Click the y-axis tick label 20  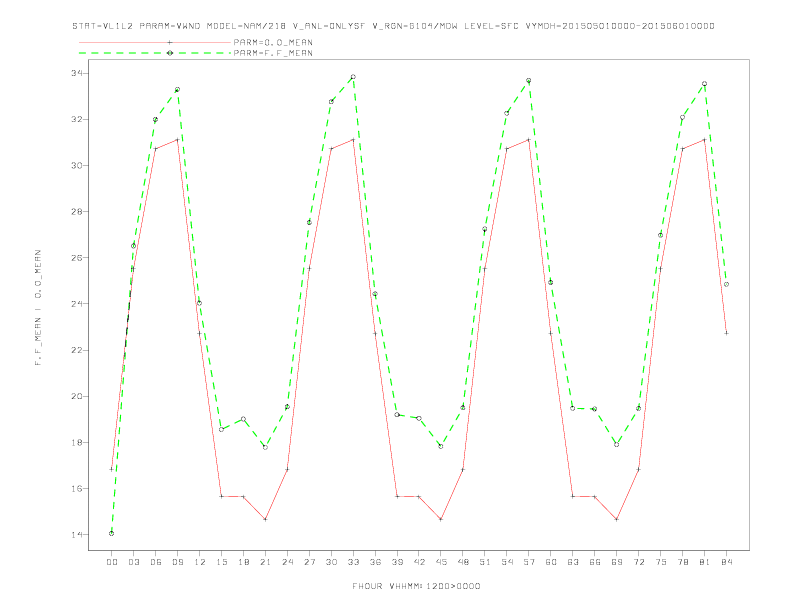point(77,396)
